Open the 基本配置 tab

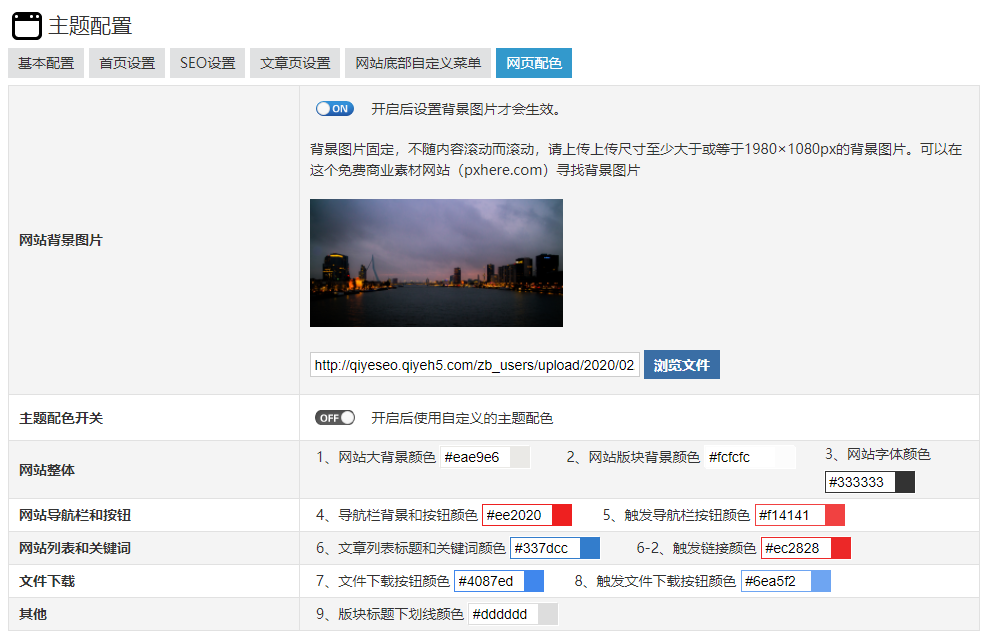46,63
